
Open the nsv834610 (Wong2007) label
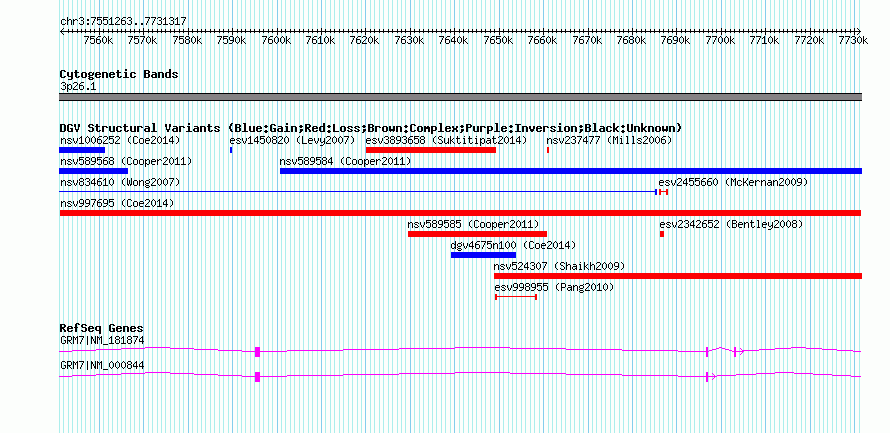click(x=120, y=182)
